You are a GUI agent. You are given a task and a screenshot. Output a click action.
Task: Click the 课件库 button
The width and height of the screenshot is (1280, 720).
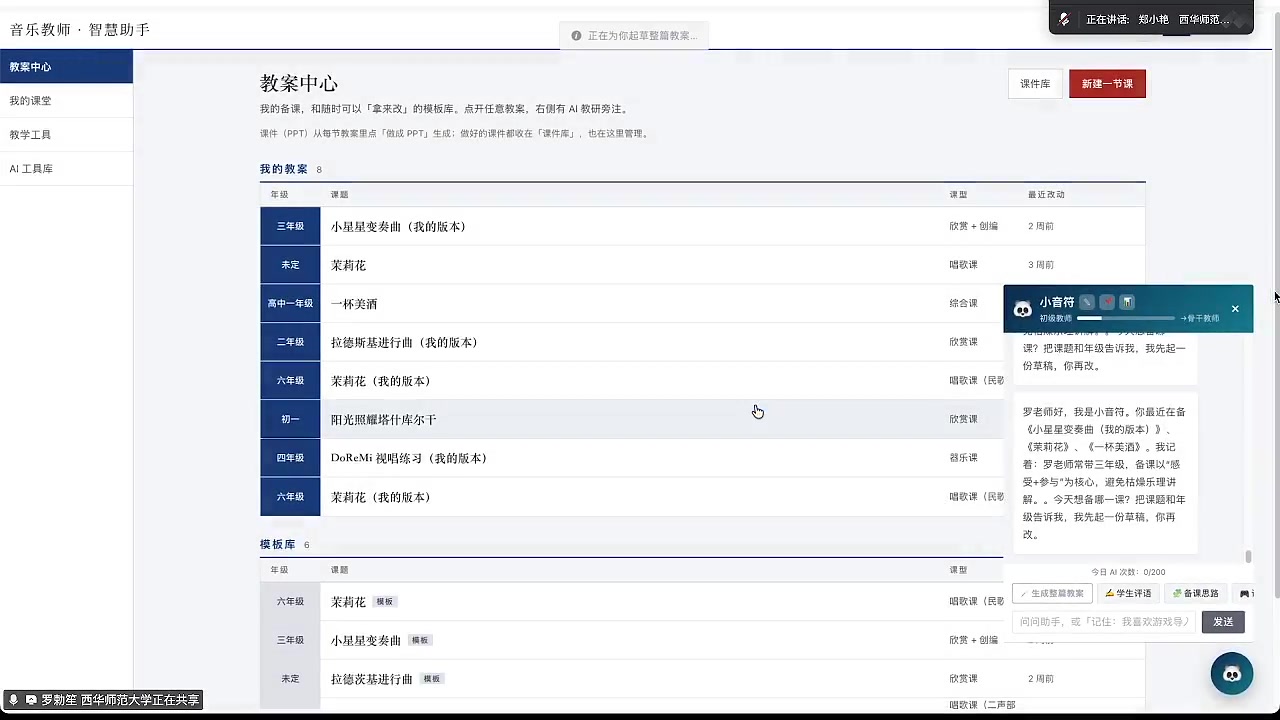point(1035,84)
